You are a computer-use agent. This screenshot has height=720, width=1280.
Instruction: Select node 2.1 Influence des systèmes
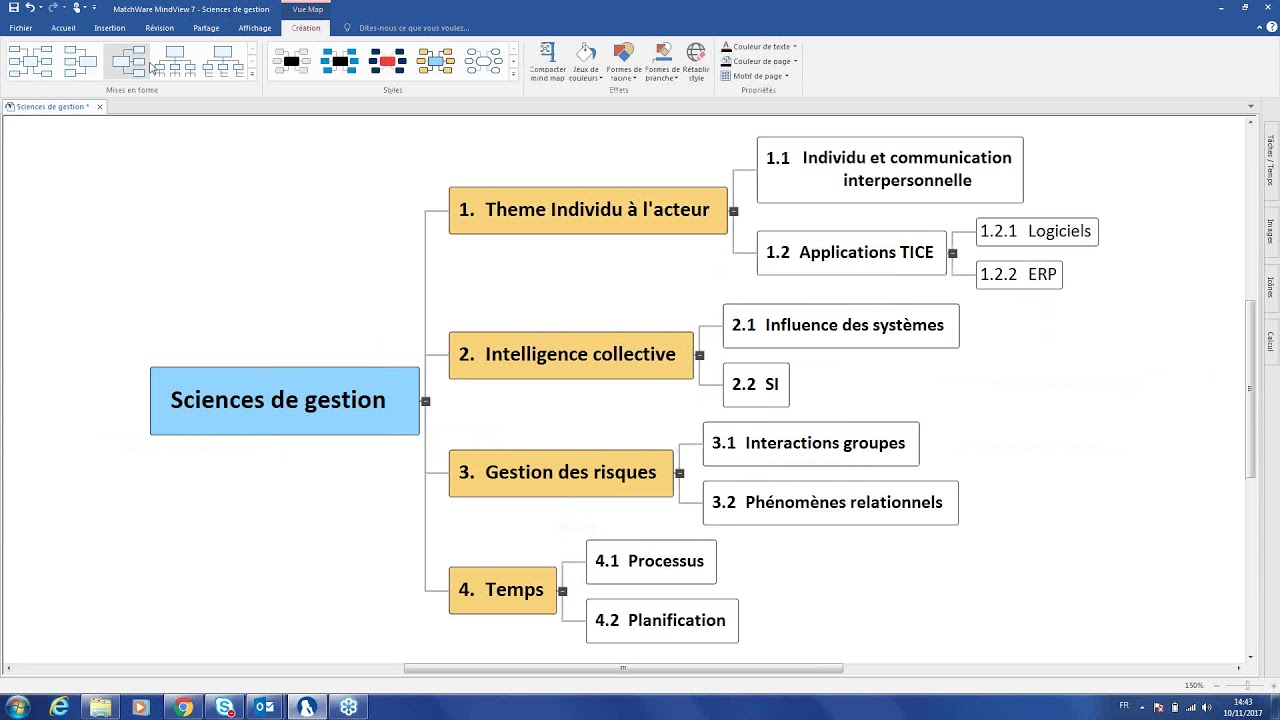coord(841,326)
